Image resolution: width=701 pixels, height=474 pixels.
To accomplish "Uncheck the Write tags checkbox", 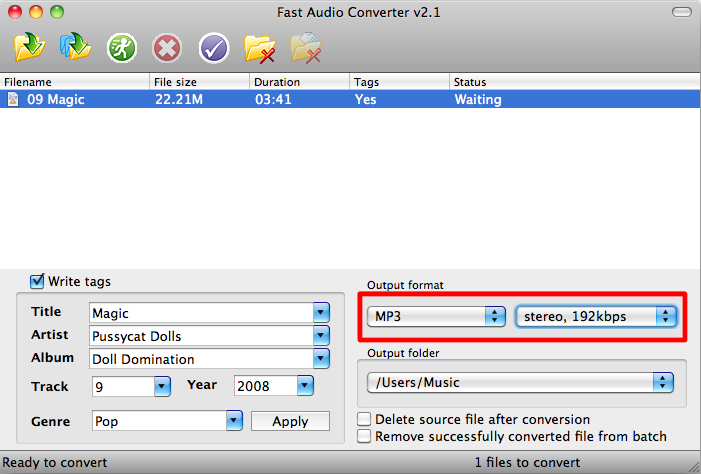I will point(37,281).
